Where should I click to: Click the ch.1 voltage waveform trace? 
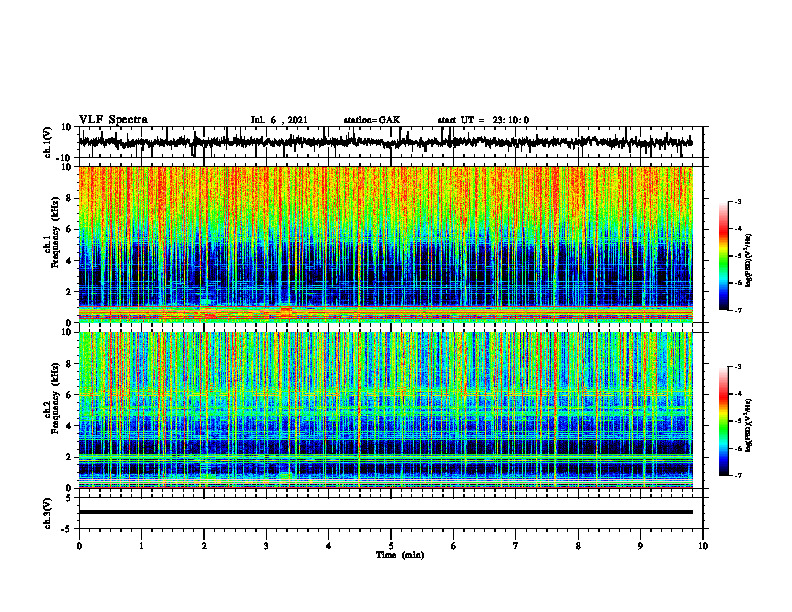(x=385, y=142)
